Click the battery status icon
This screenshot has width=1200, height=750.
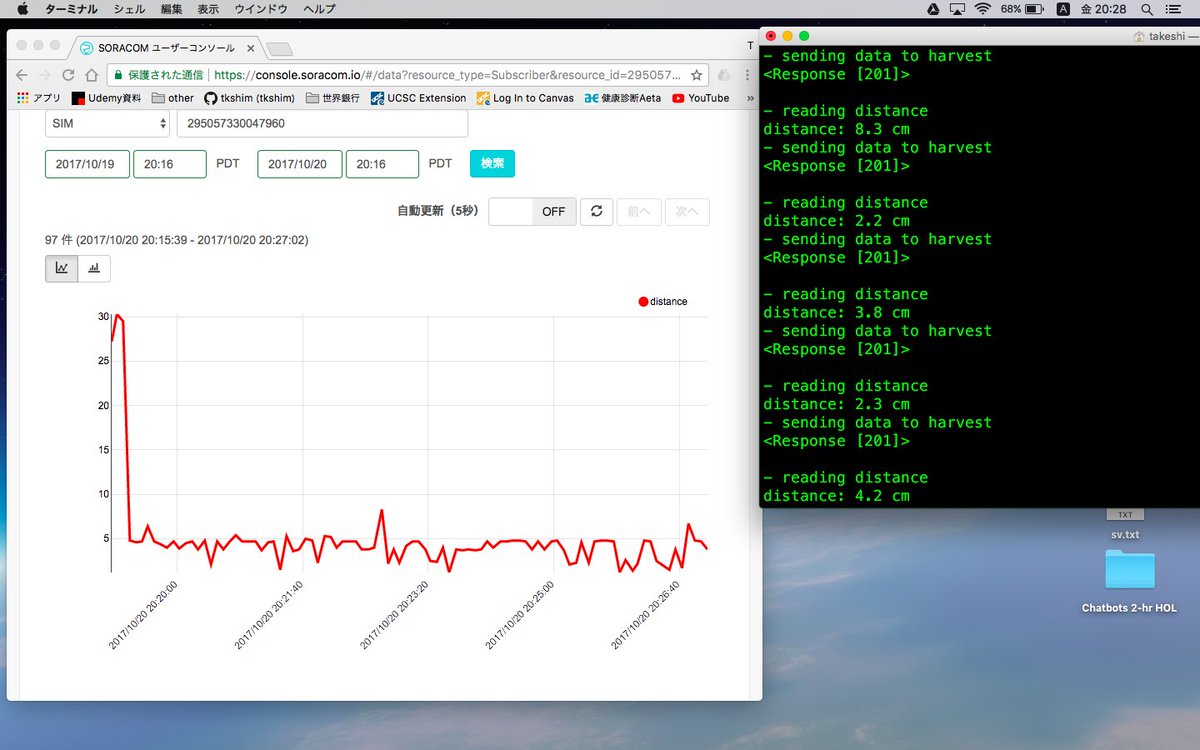tap(1036, 9)
